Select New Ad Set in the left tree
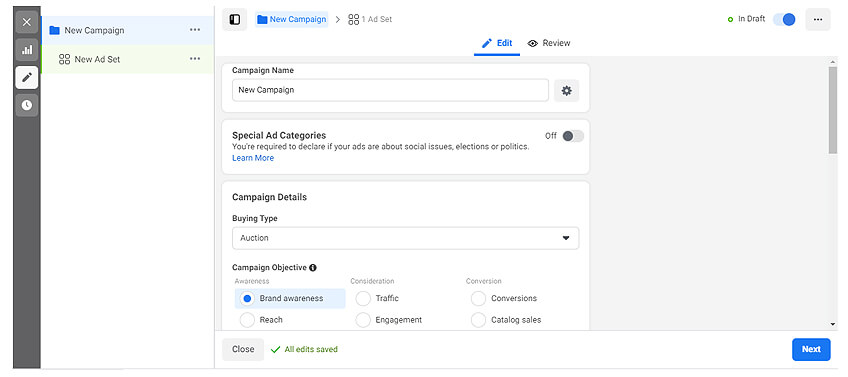The image size is (848, 377). [128, 59]
